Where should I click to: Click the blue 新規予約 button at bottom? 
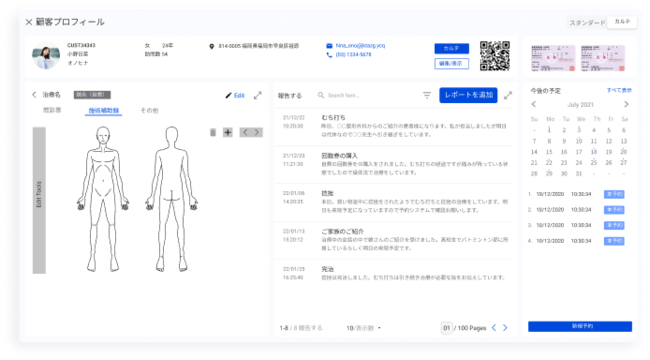coord(580,326)
